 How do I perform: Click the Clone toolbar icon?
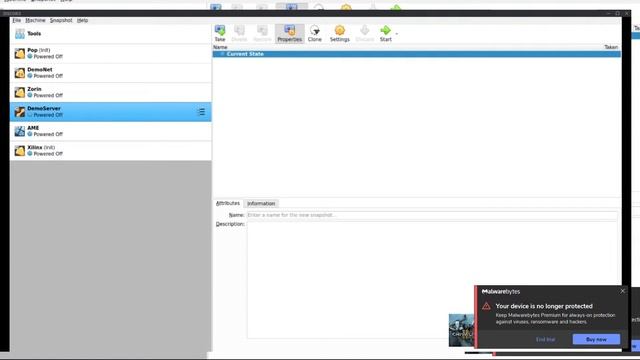point(315,33)
